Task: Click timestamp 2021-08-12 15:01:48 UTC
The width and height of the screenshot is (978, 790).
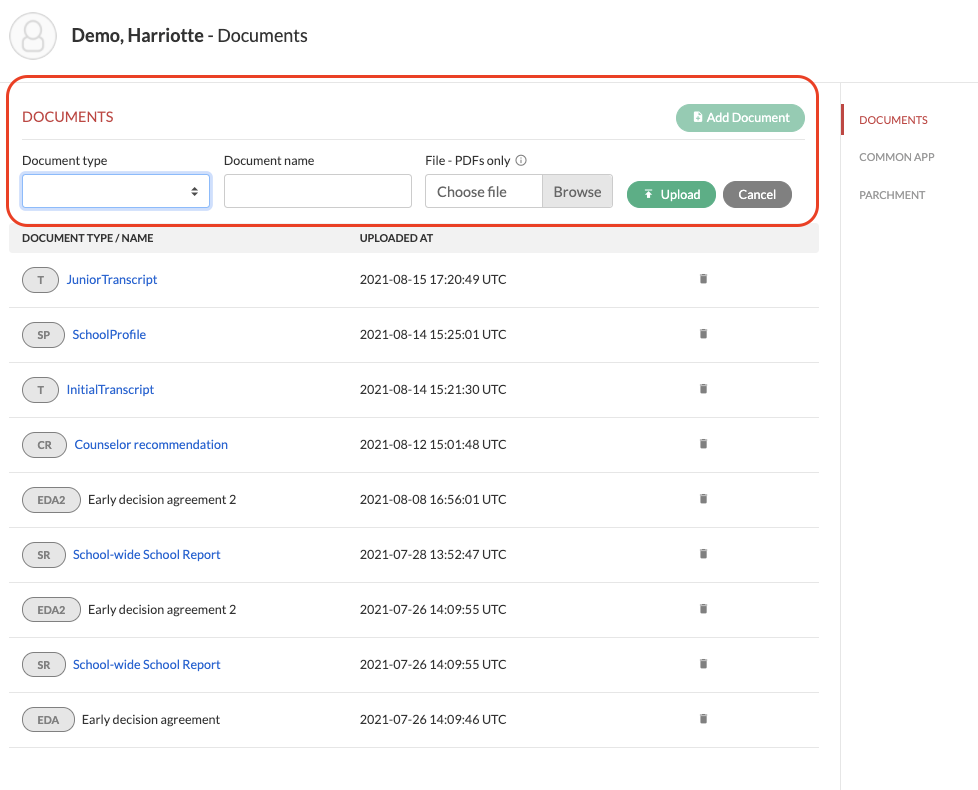Action: click(x=433, y=445)
